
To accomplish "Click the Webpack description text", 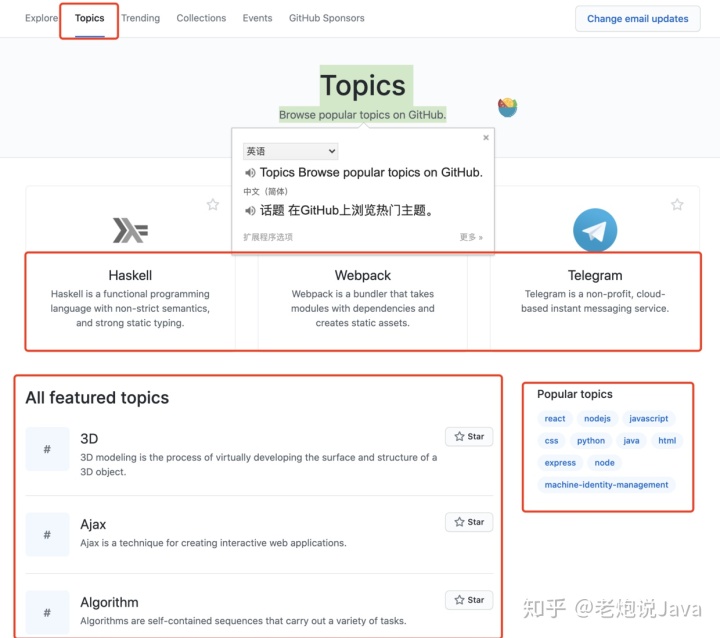I will tap(363, 308).
